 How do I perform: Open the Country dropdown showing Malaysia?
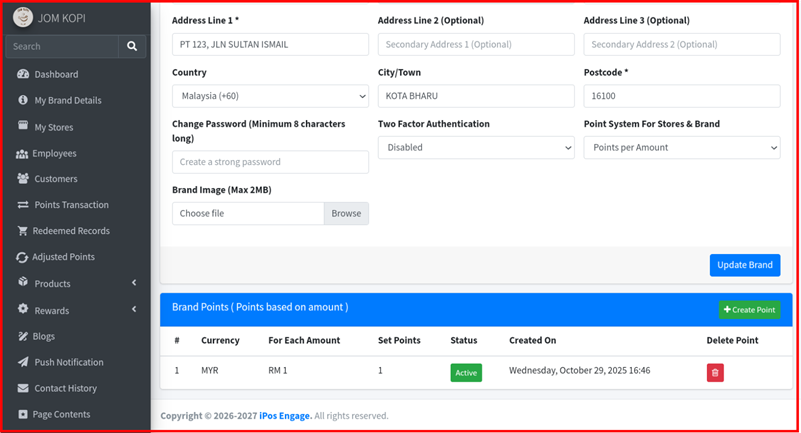coord(270,96)
